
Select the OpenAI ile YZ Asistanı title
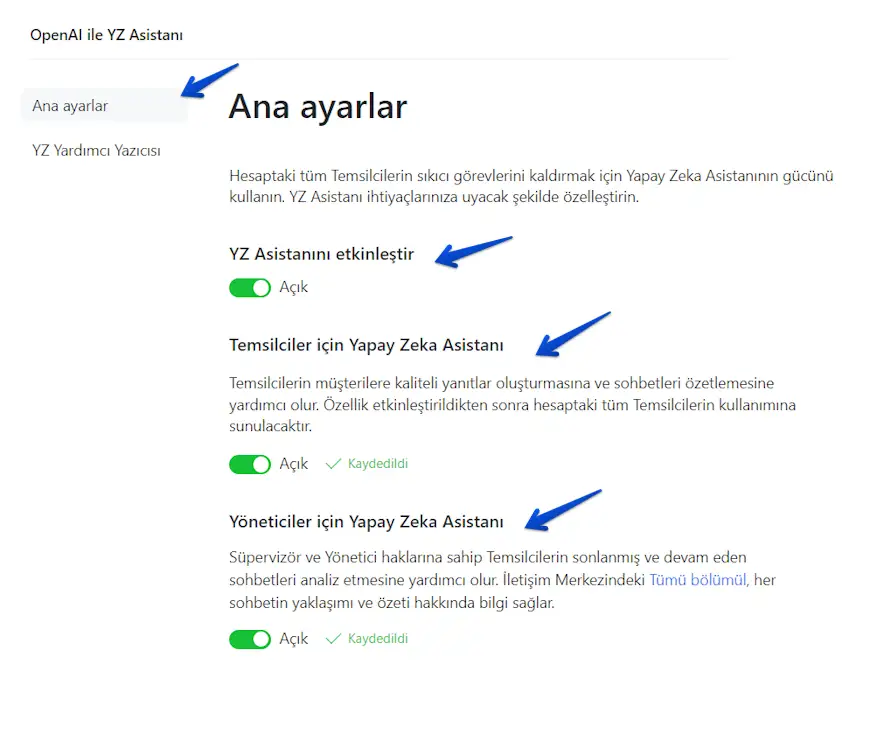point(106,35)
